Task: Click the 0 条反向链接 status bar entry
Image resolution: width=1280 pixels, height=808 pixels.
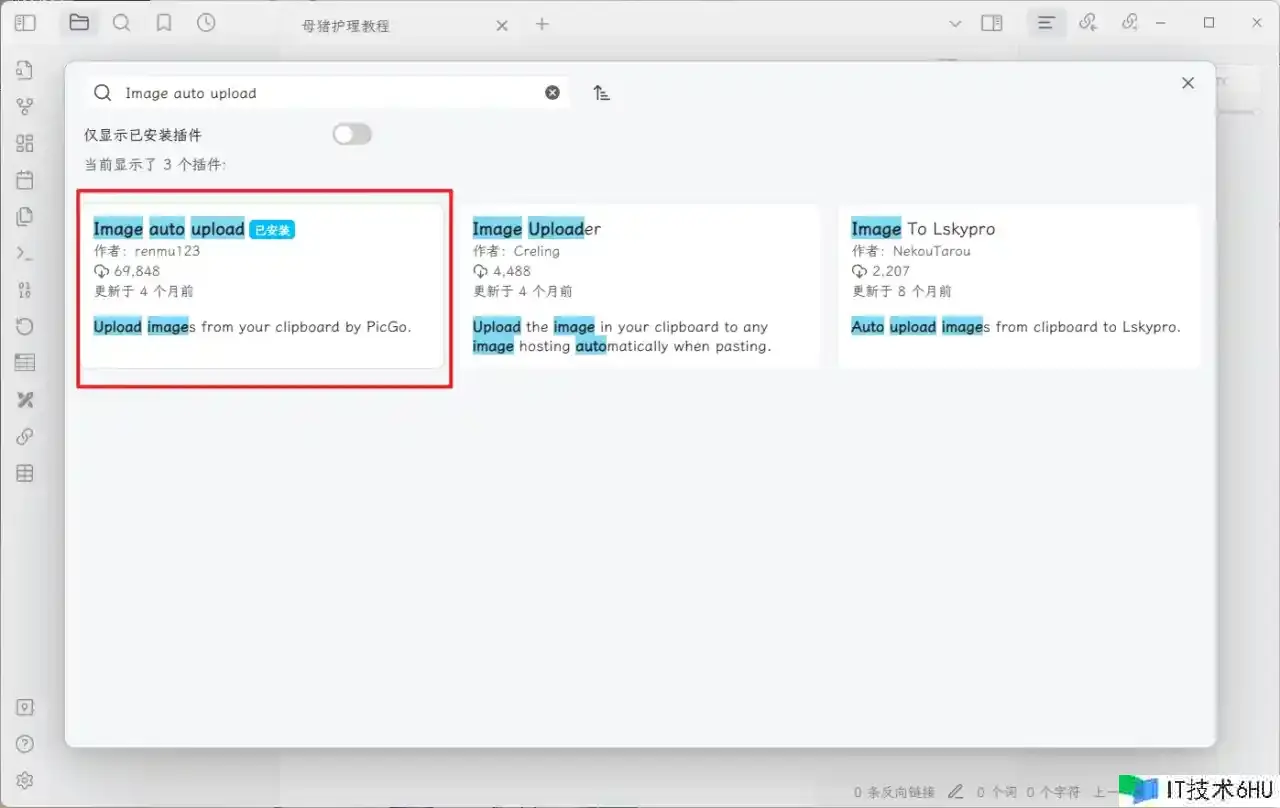Action: click(x=894, y=792)
